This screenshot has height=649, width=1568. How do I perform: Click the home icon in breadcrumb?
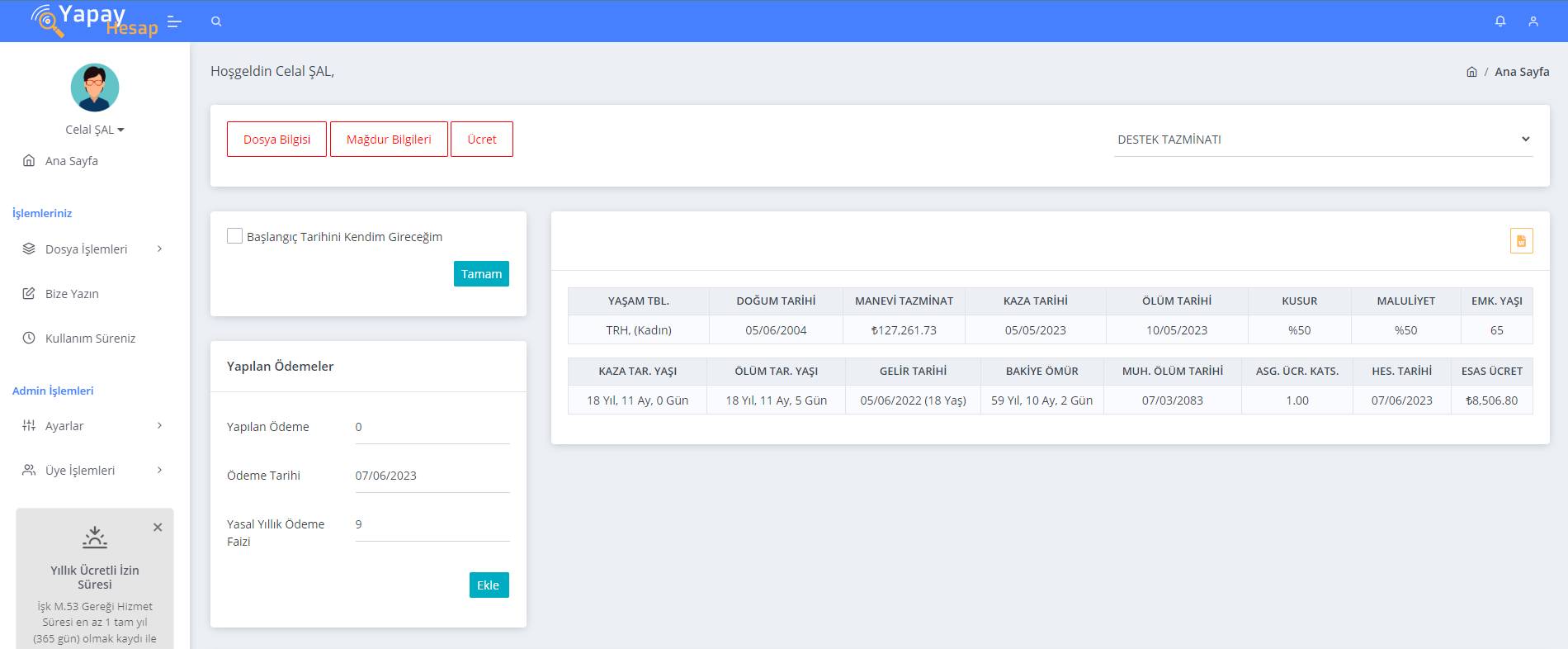[x=1471, y=72]
